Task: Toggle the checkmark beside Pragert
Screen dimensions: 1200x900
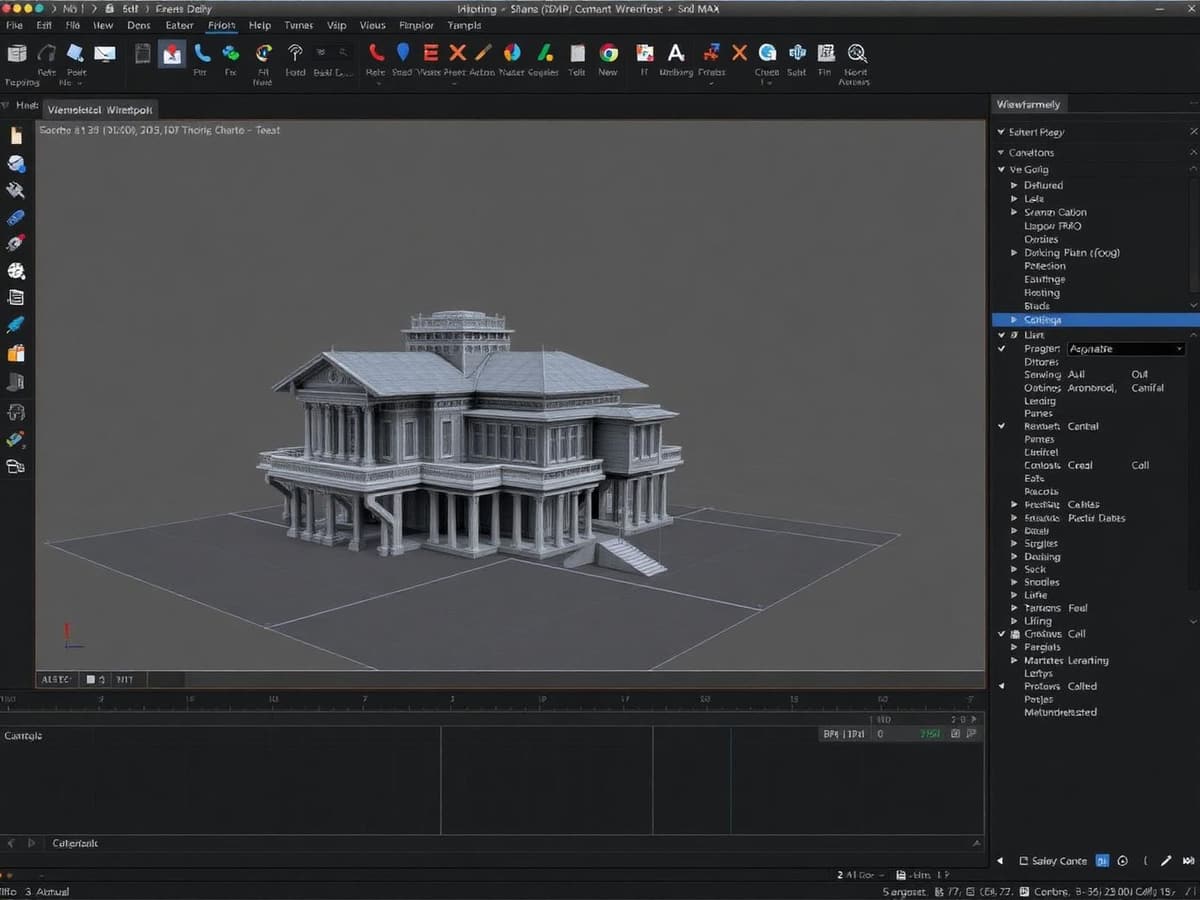Action: (1002, 349)
